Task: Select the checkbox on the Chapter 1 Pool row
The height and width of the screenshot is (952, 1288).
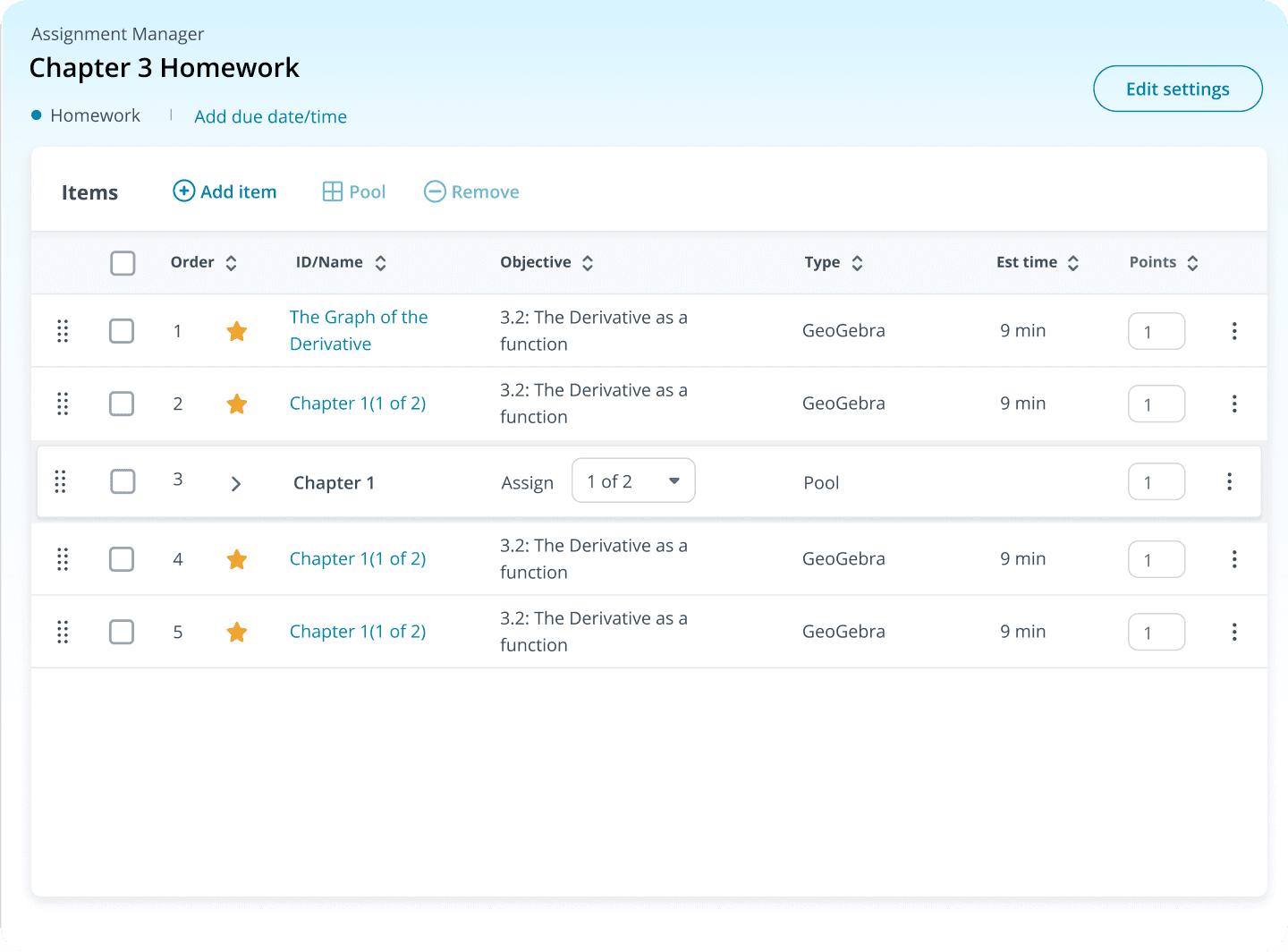Action: (123, 481)
